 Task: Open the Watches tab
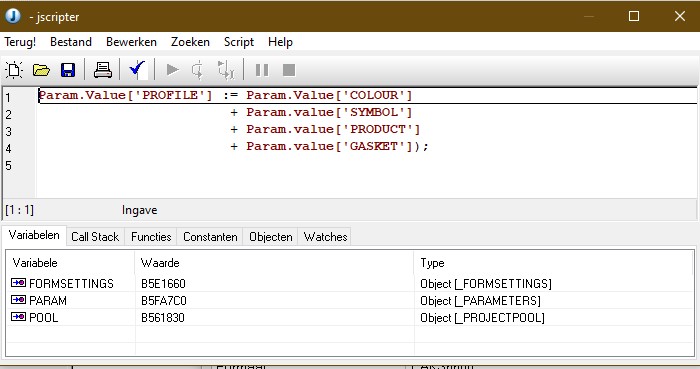325,236
